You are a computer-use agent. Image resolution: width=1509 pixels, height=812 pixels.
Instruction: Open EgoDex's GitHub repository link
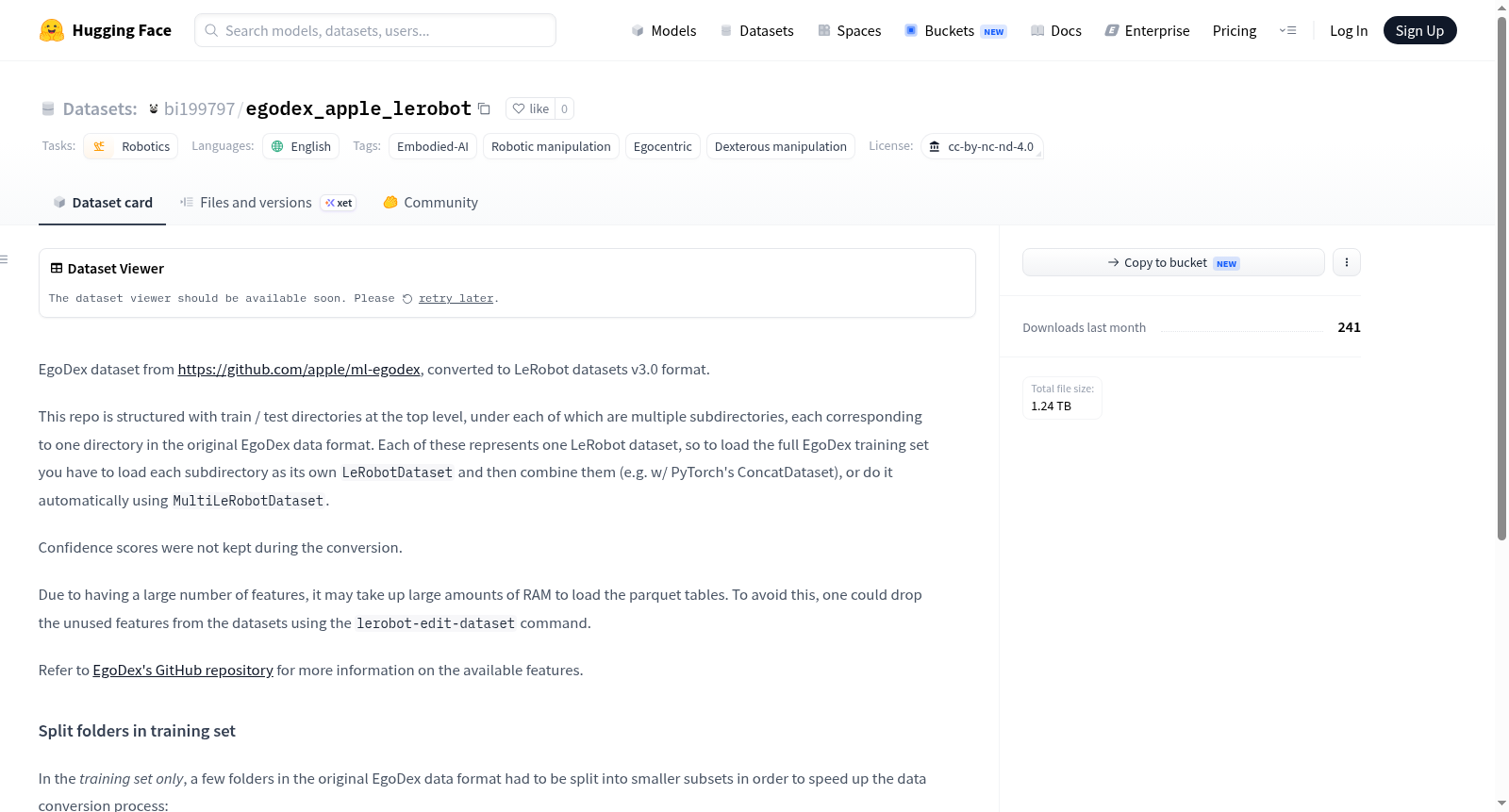click(x=183, y=671)
